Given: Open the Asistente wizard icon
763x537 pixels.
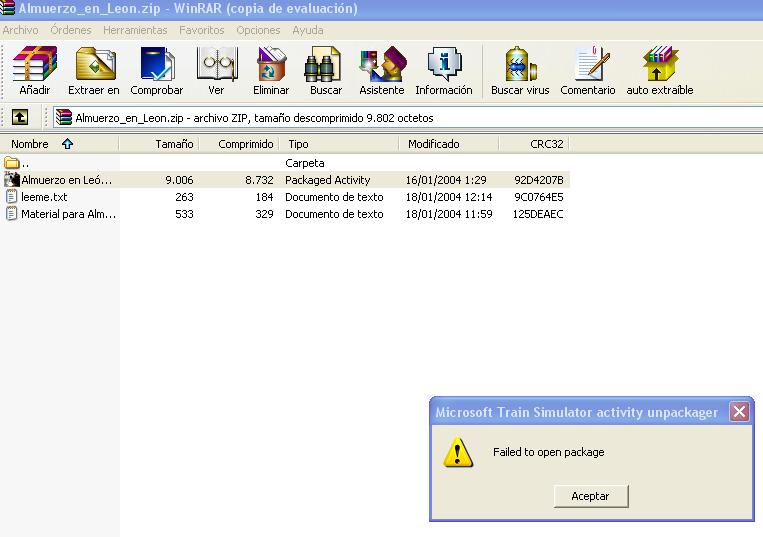Looking at the screenshot, I should click(x=382, y=71).
